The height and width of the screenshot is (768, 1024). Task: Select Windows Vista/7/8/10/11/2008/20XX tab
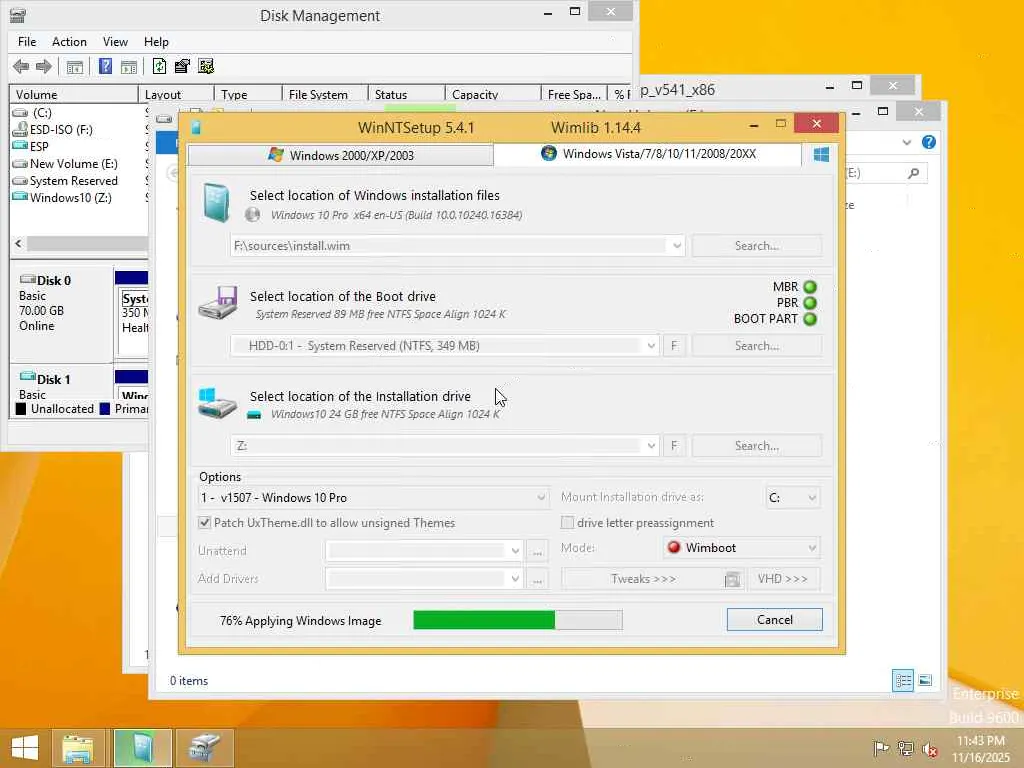[x=648, y=154]
